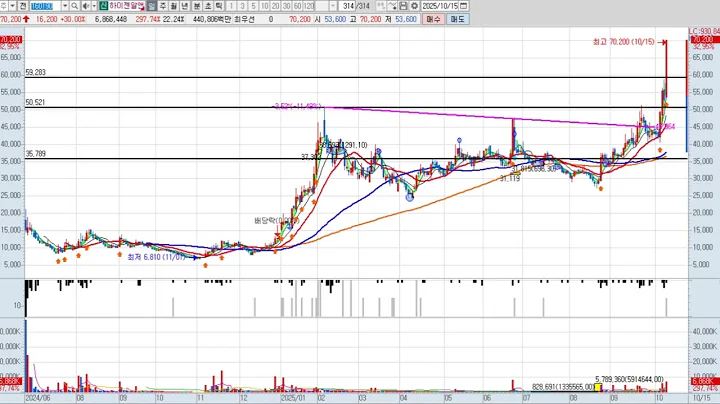The width and height of the screenshot is (720, 404).
Task: Choose the 10 interval button
Action: tap(264, 6)
